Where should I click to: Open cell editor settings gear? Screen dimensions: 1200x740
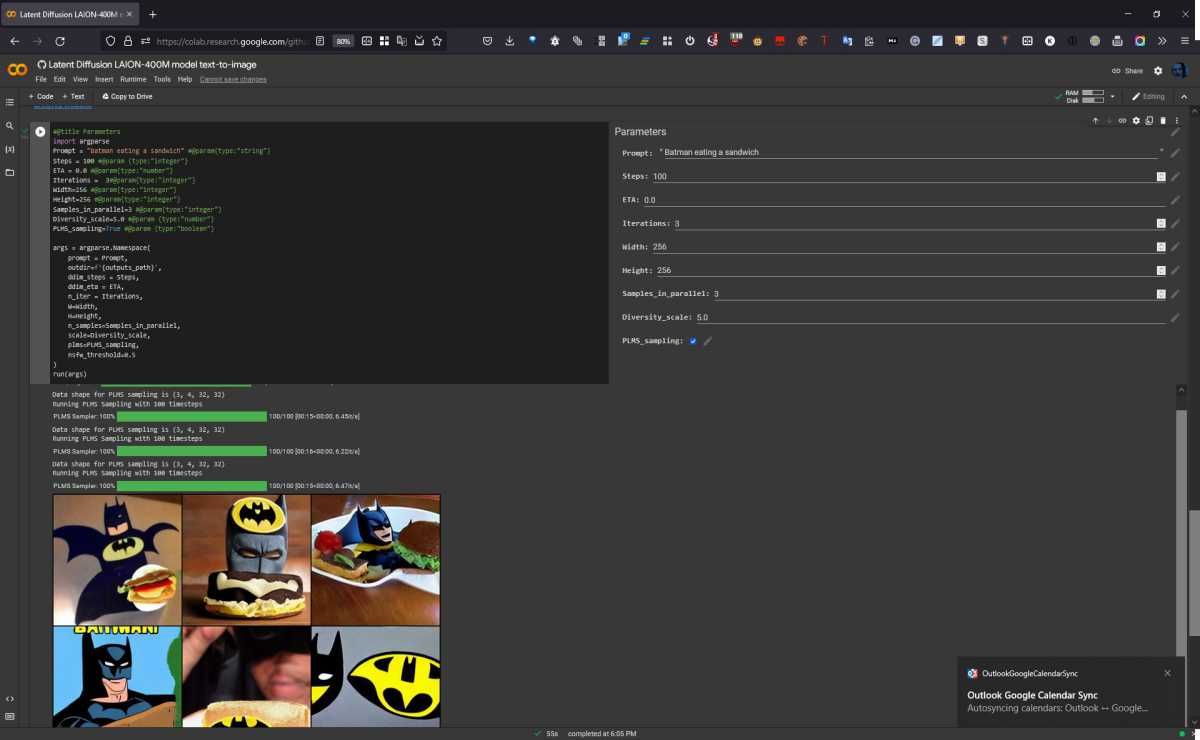pos(1136,120)
